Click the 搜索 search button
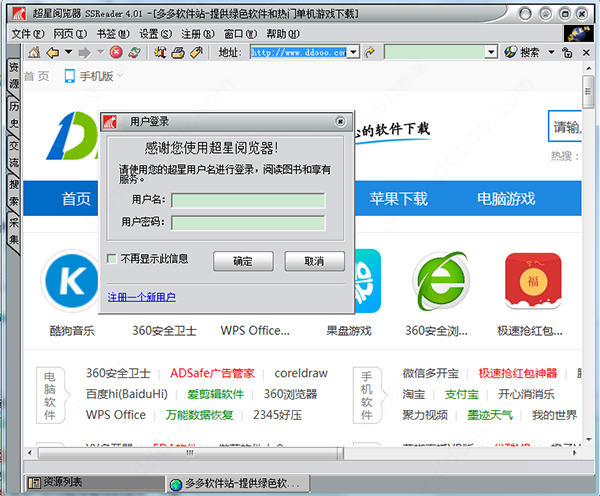Image resolution: width=600 pixels, height=496 pixels. [x=521, y=52]
